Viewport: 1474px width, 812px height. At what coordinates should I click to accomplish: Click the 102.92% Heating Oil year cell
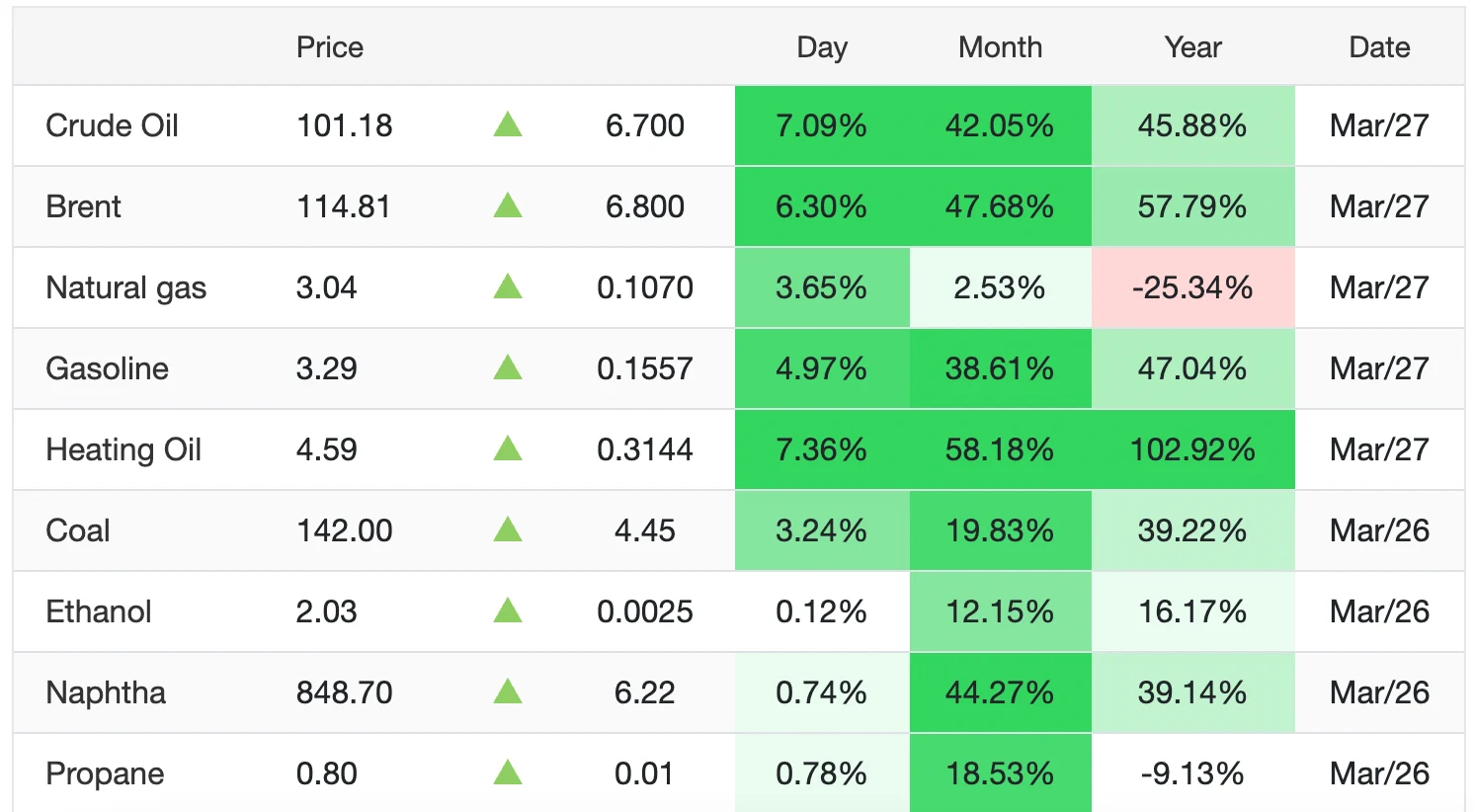tap(1192, 449)
